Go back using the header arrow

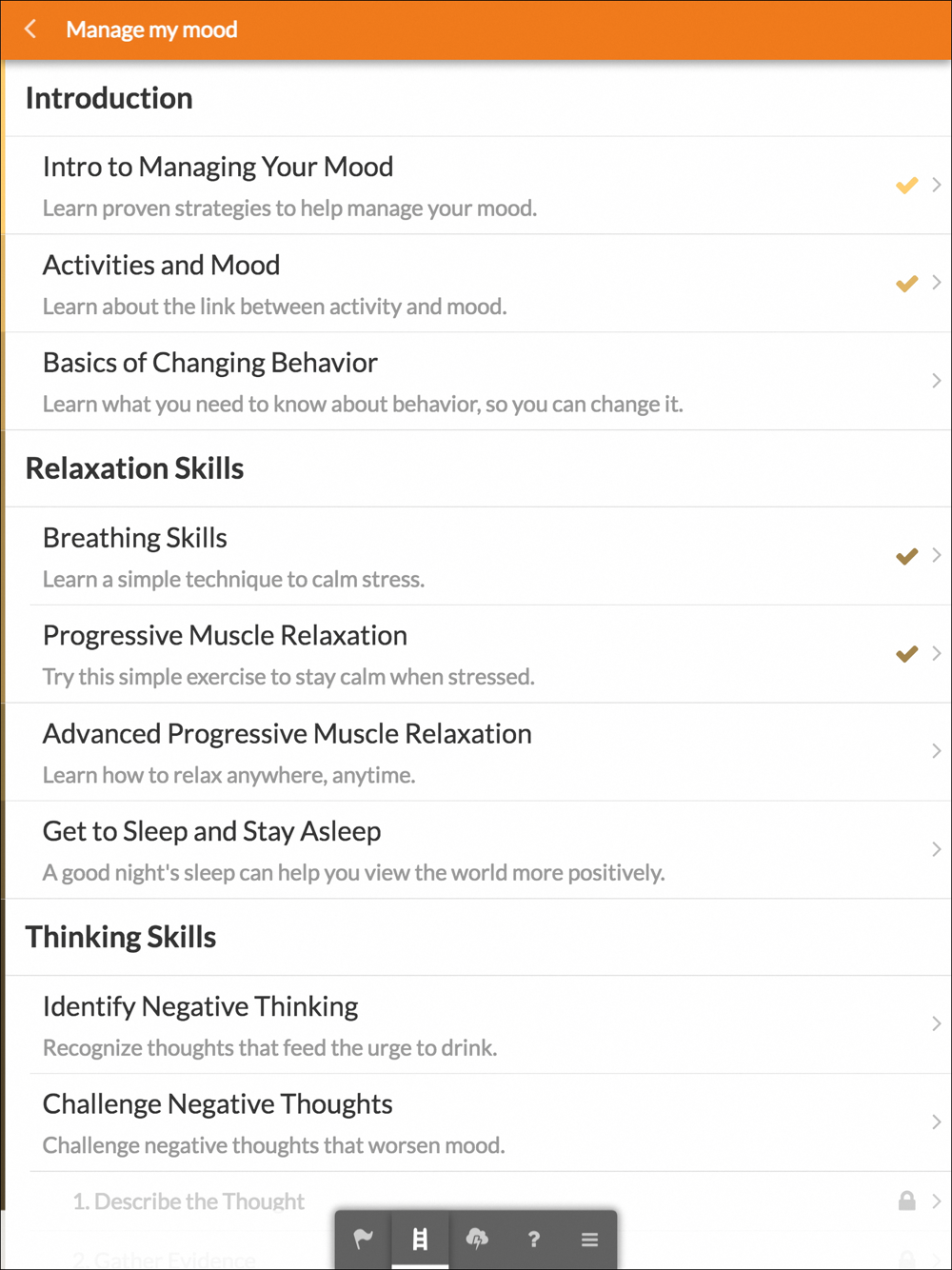coord(30,30)
